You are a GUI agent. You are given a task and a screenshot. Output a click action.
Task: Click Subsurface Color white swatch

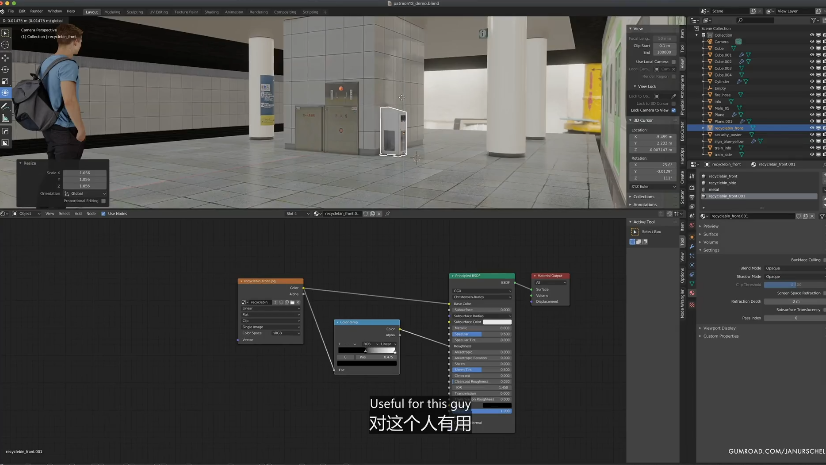497,322
